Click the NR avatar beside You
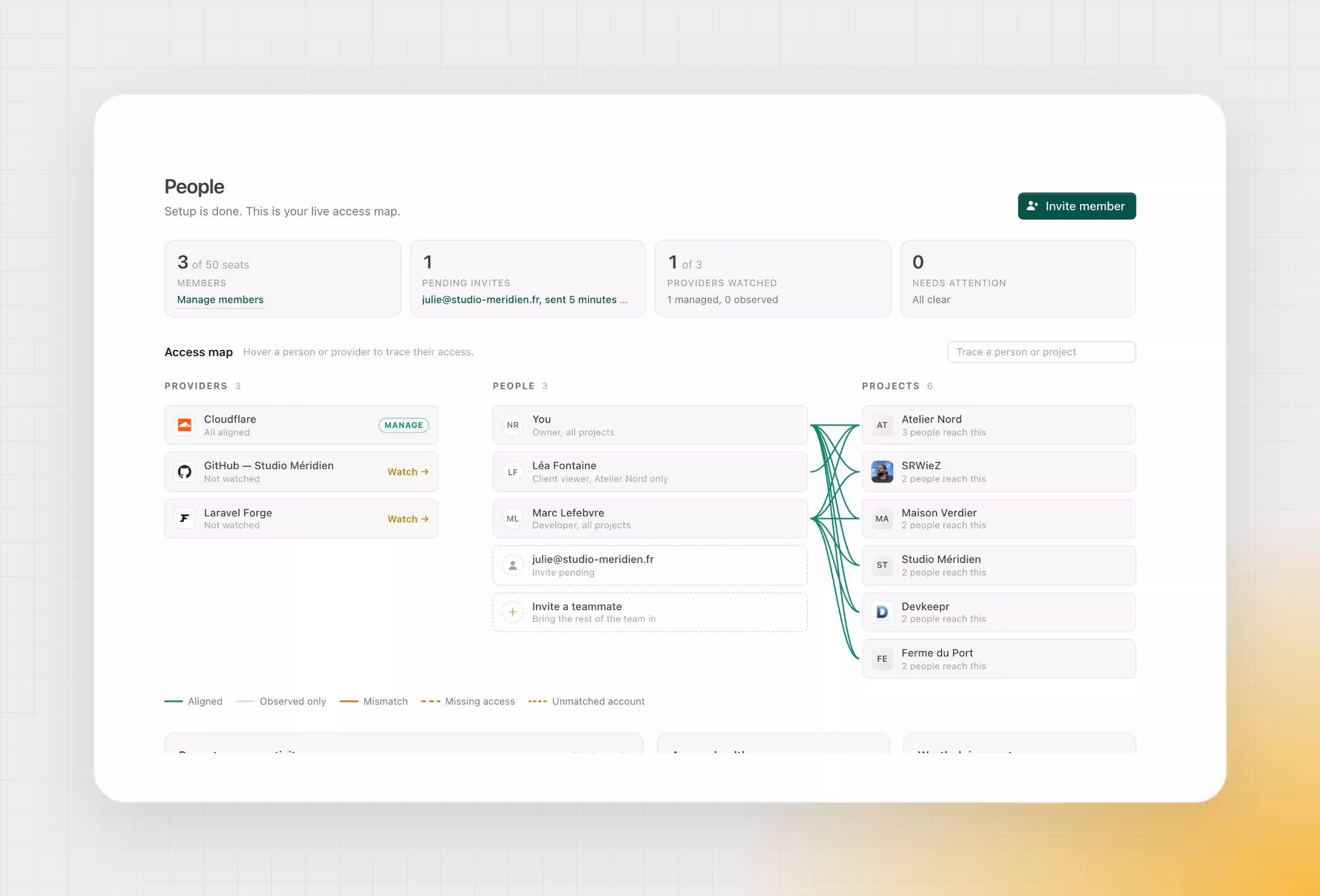This screenshot has width=1320, height=896. [513, 425]
